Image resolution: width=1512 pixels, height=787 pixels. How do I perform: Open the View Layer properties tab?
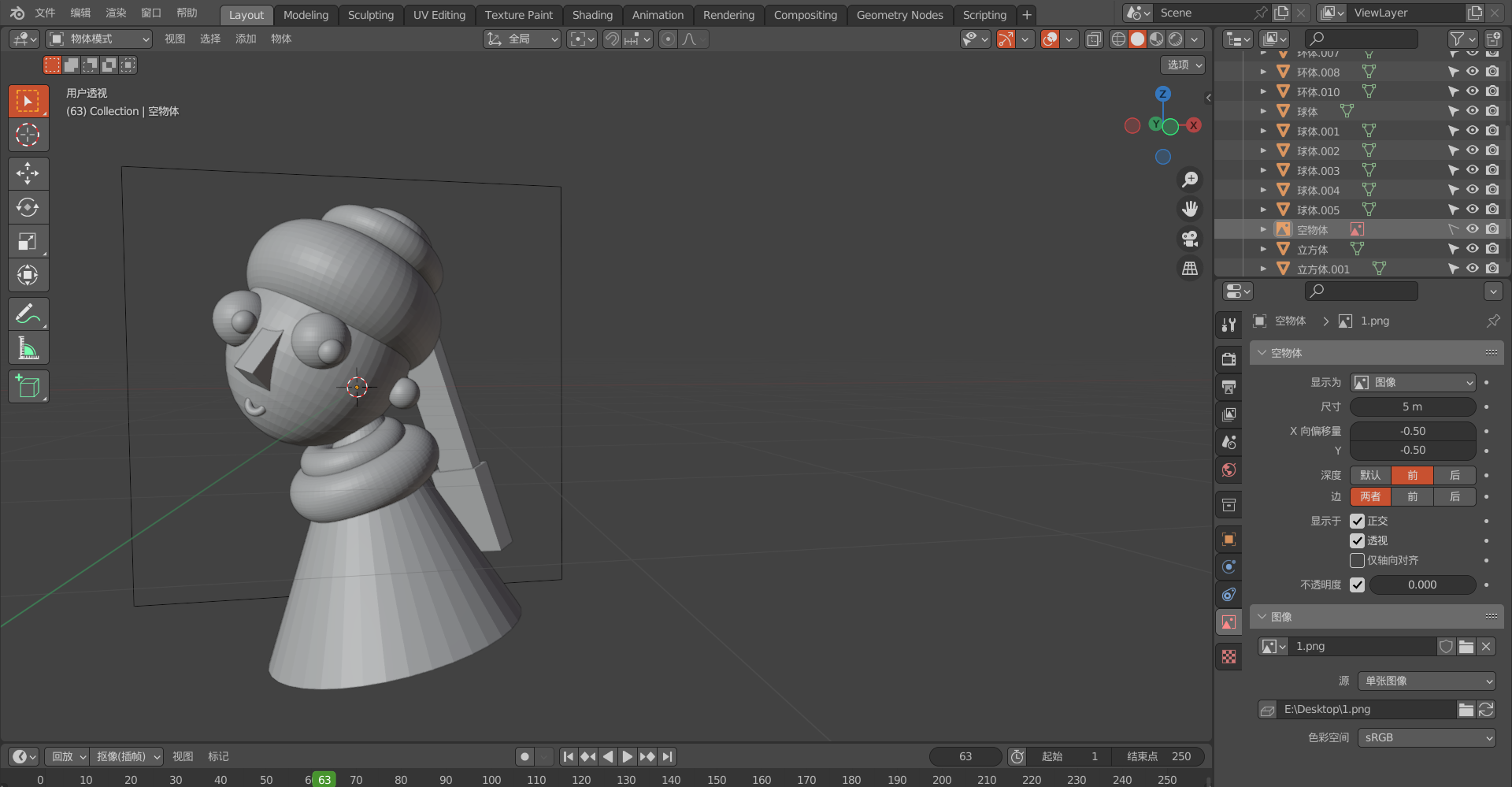point(1228,414)
